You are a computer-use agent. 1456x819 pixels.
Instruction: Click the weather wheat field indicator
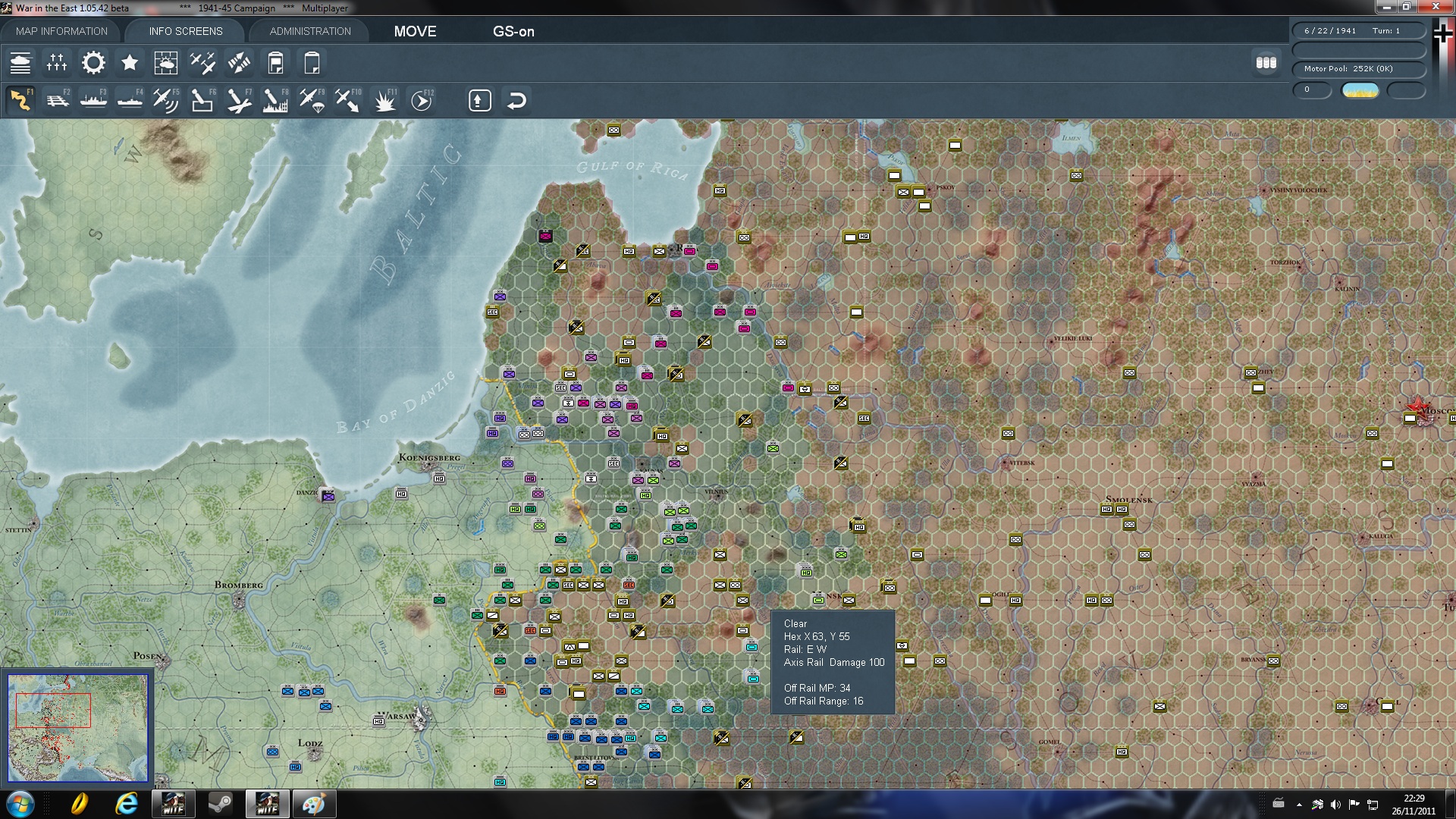(x=1360, y=90)
